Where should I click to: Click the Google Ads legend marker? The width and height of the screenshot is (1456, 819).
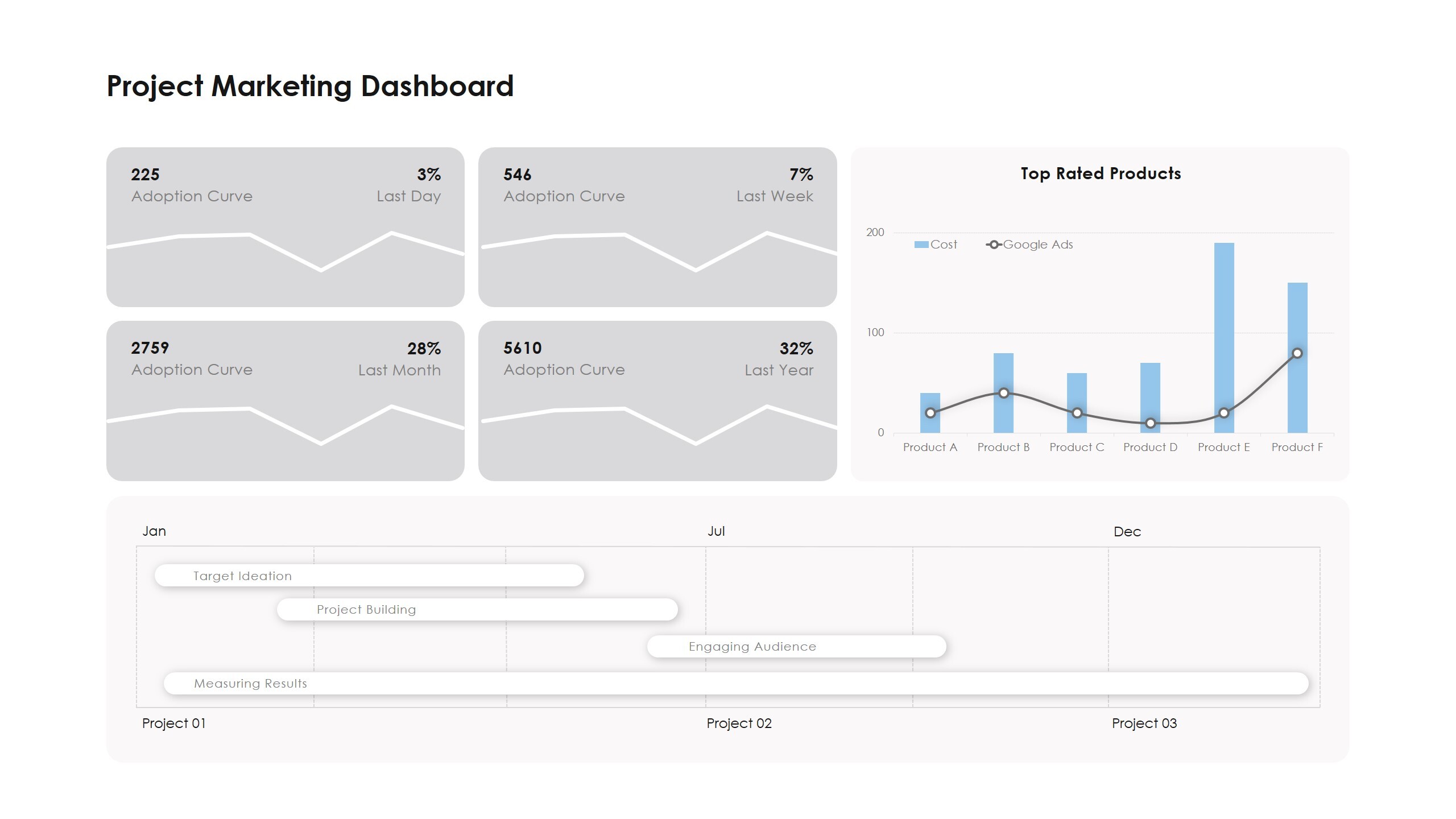click(994, 245)
